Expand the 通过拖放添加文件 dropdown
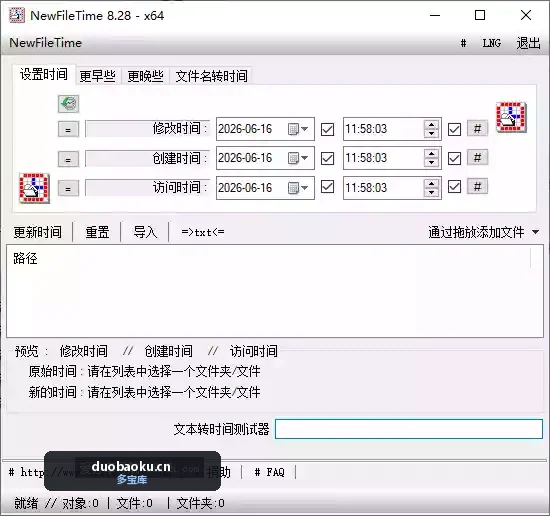 tap(535, 232)
